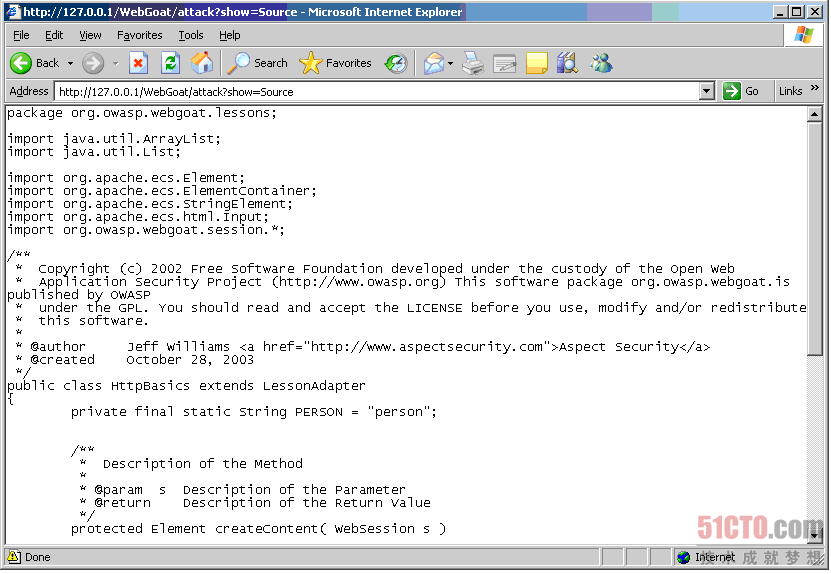
Task: Open the Back history dropdown arrow
Action: (x=70, y=64)
